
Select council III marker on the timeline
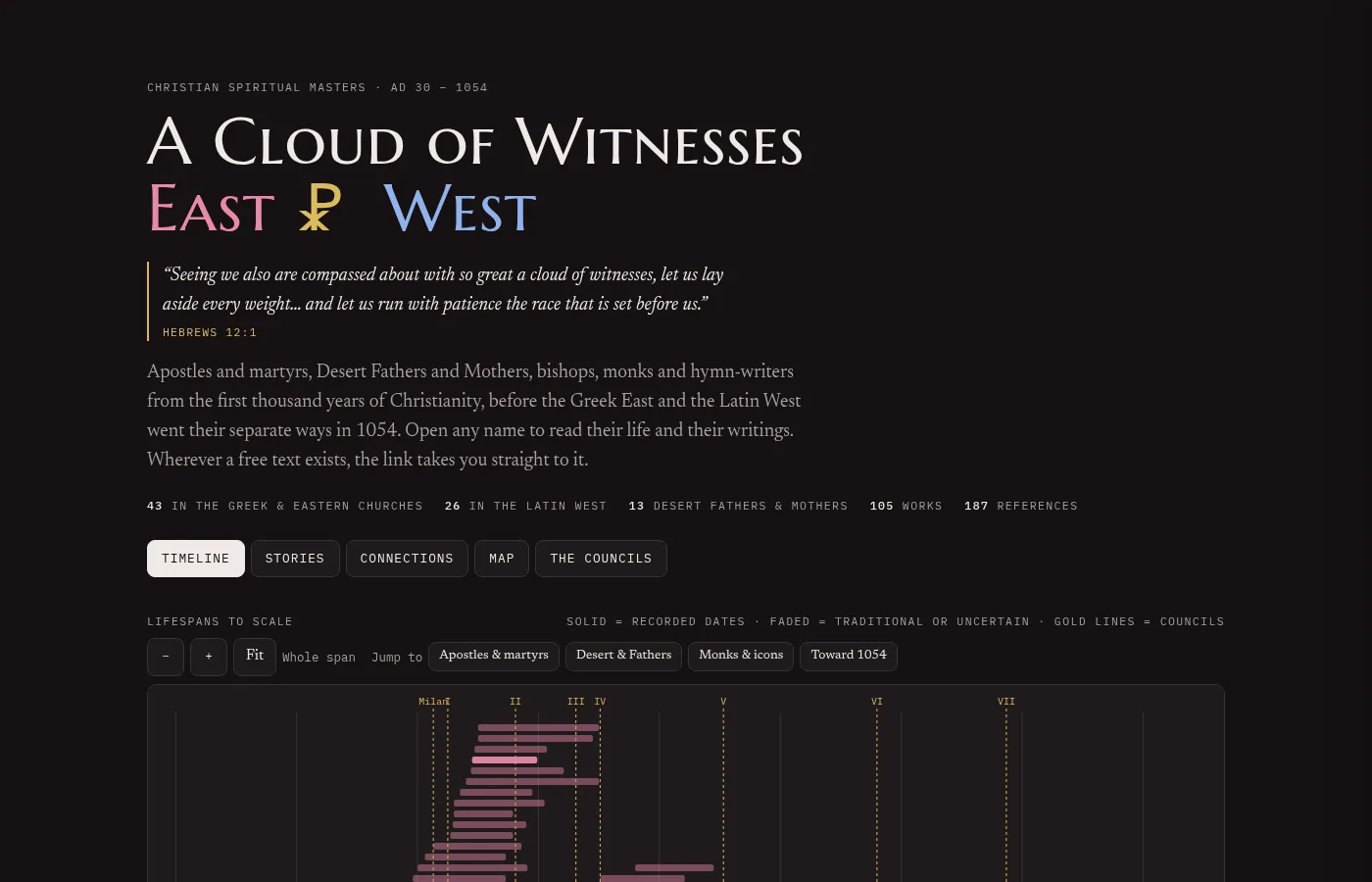click(x=576, y=702)
